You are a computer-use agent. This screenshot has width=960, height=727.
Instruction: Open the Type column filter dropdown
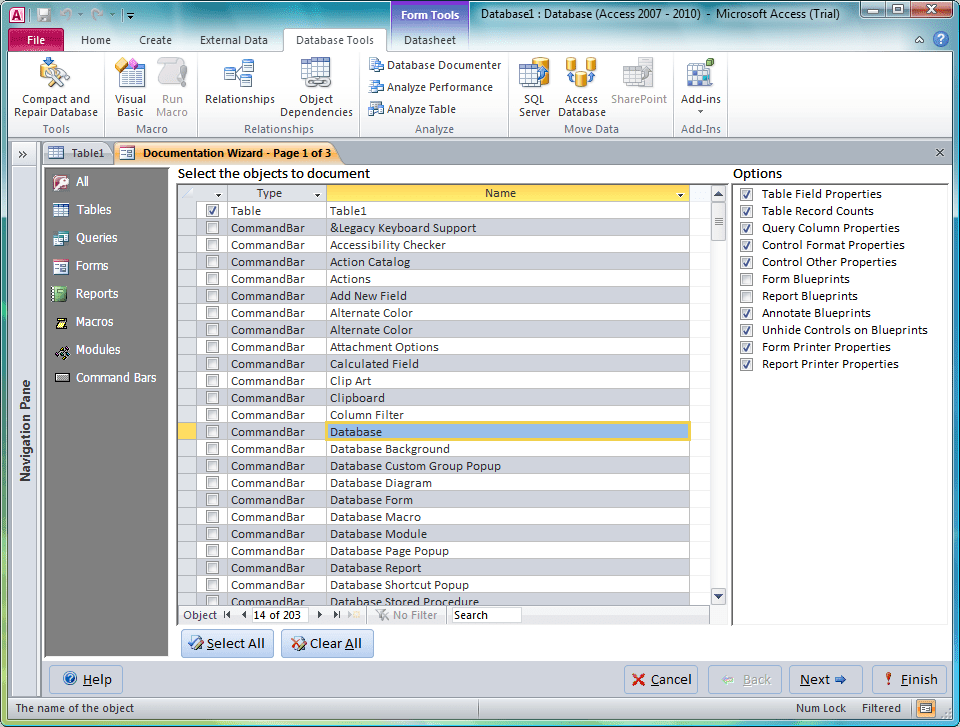point(317,195)
